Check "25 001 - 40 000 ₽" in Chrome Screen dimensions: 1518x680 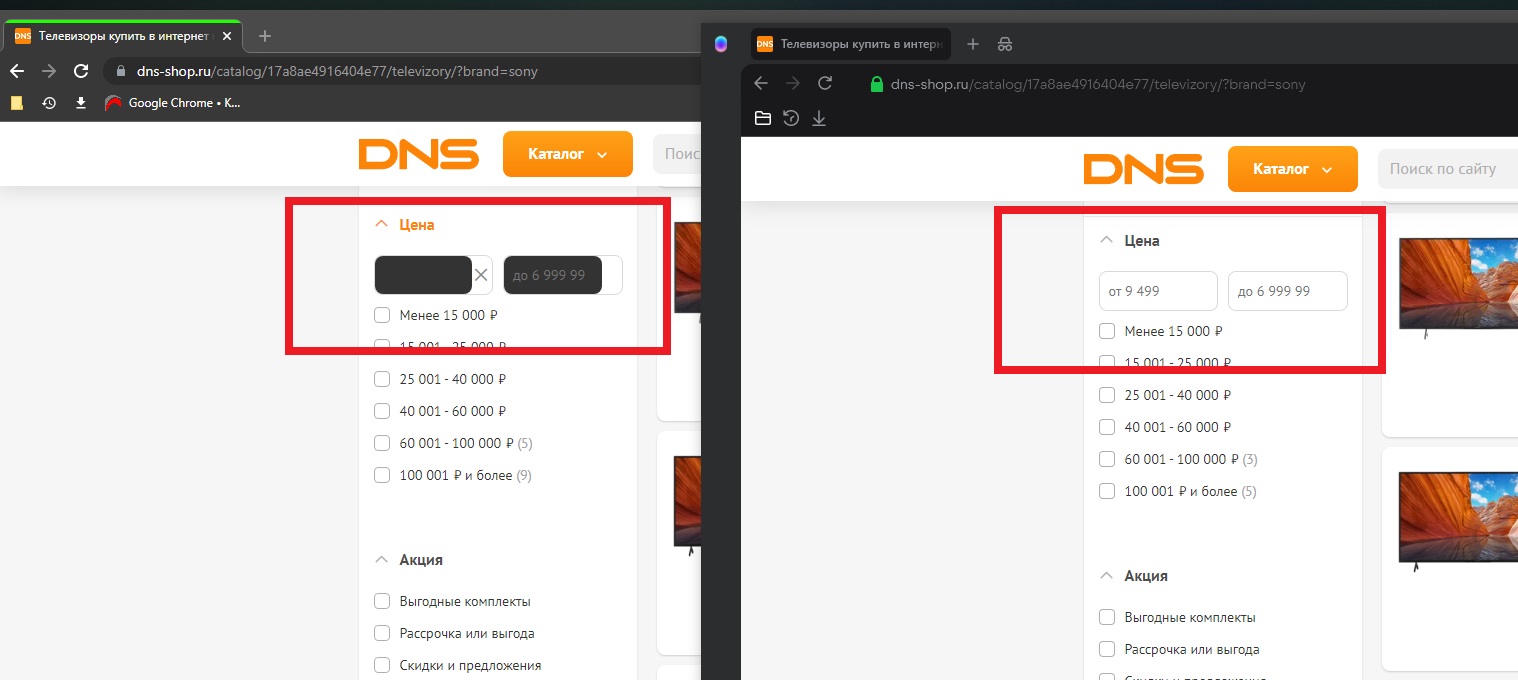coord(382,379)
